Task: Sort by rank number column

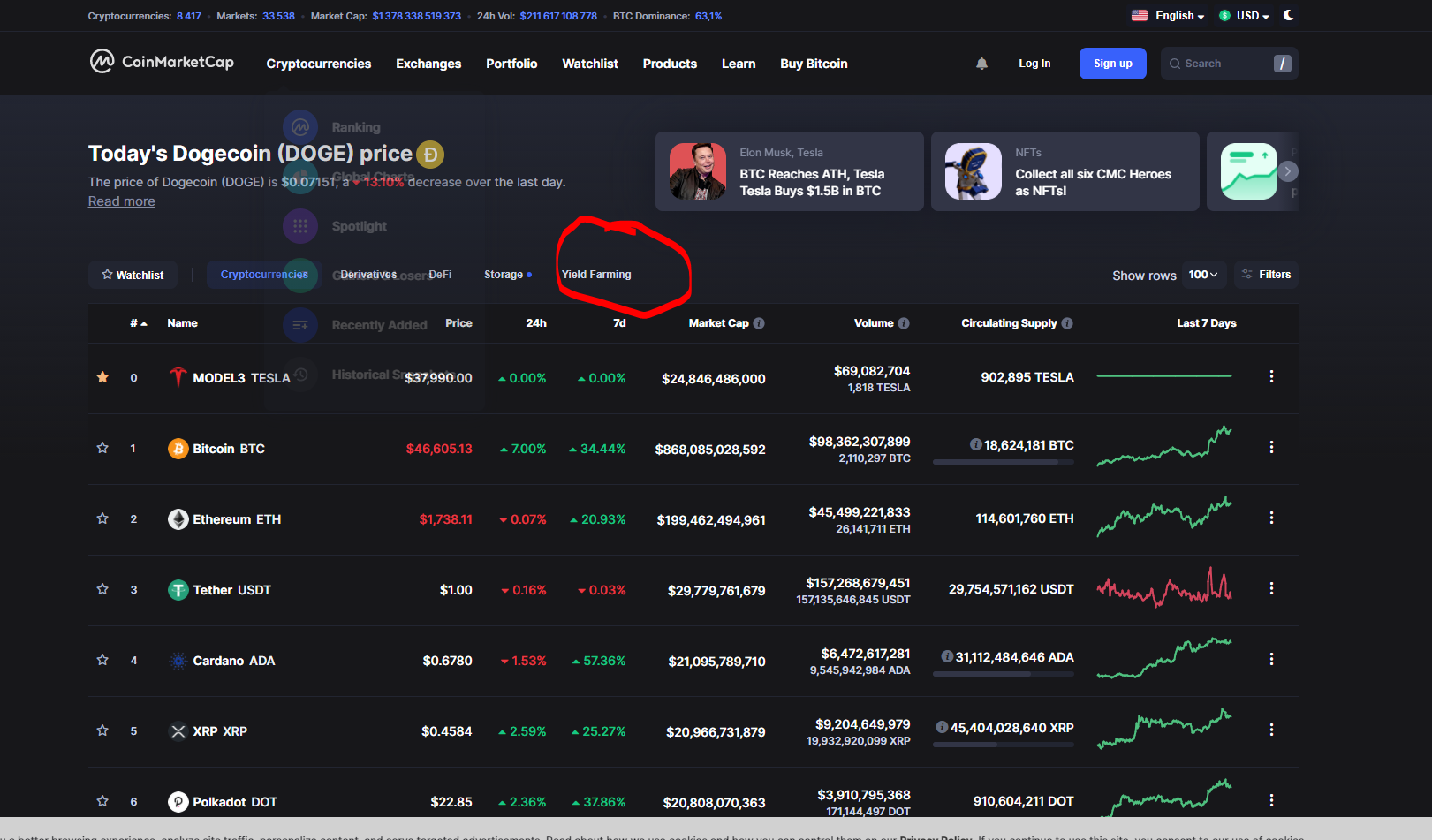Action: (139, 323)
